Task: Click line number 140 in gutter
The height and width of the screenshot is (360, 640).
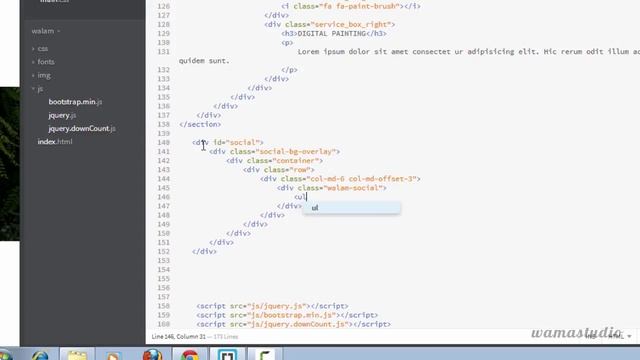Action: (163, 142)
